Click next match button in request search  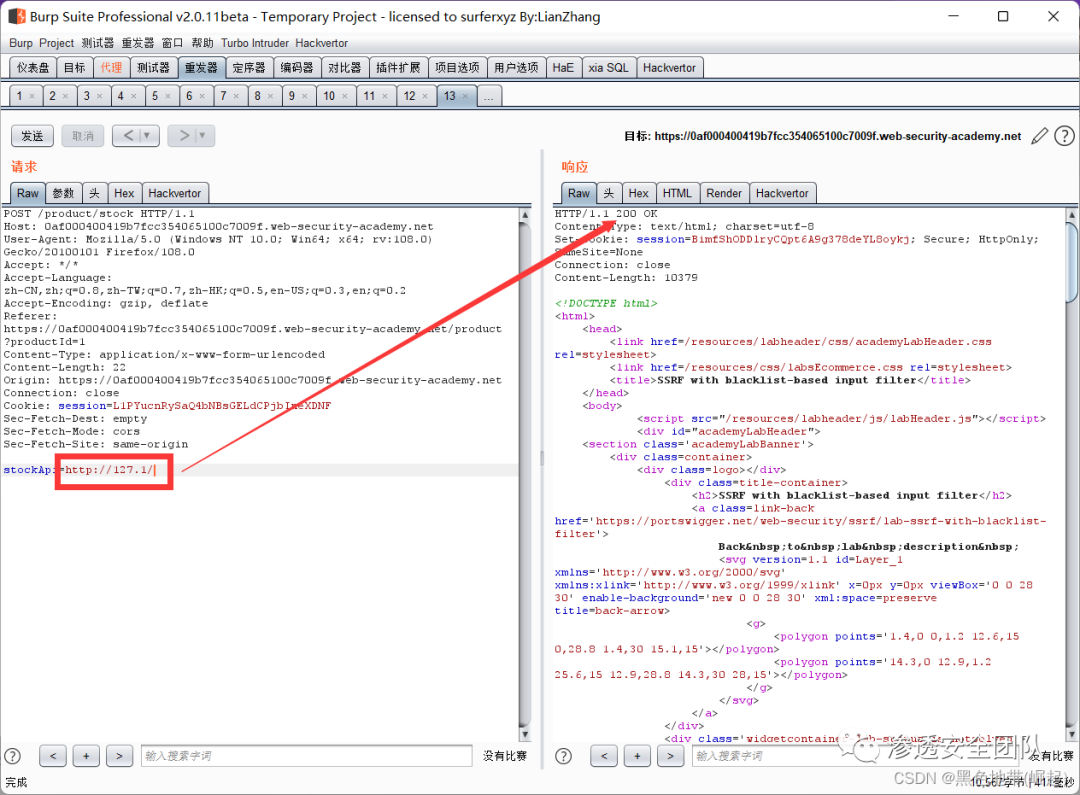[119, 756]
